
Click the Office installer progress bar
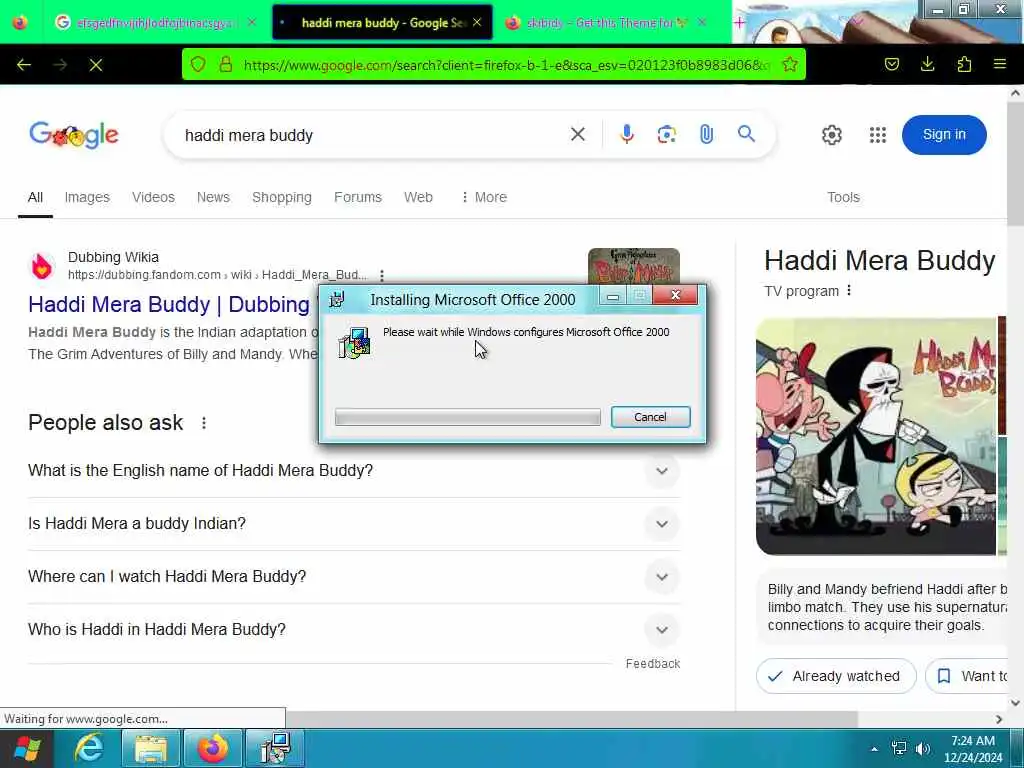468,417
